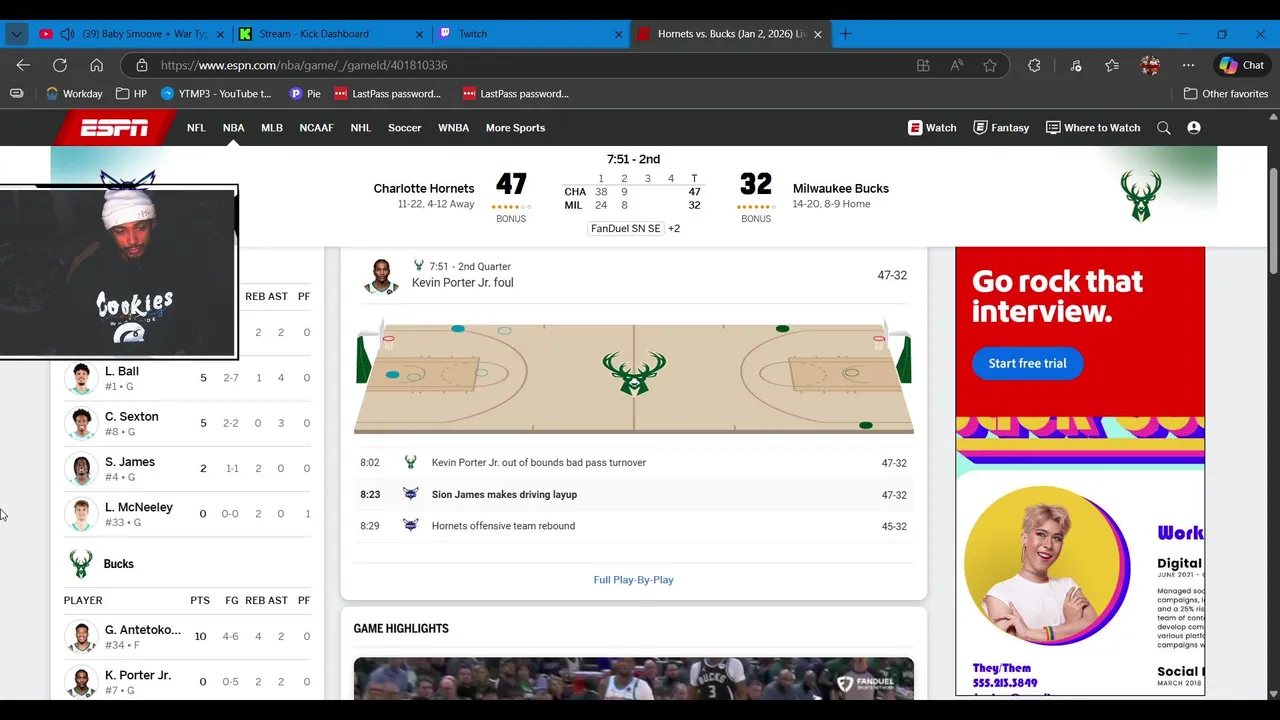Select NFL in ESPN navigation
Viewport: 1280px width, 720px height.
point(196,128)
